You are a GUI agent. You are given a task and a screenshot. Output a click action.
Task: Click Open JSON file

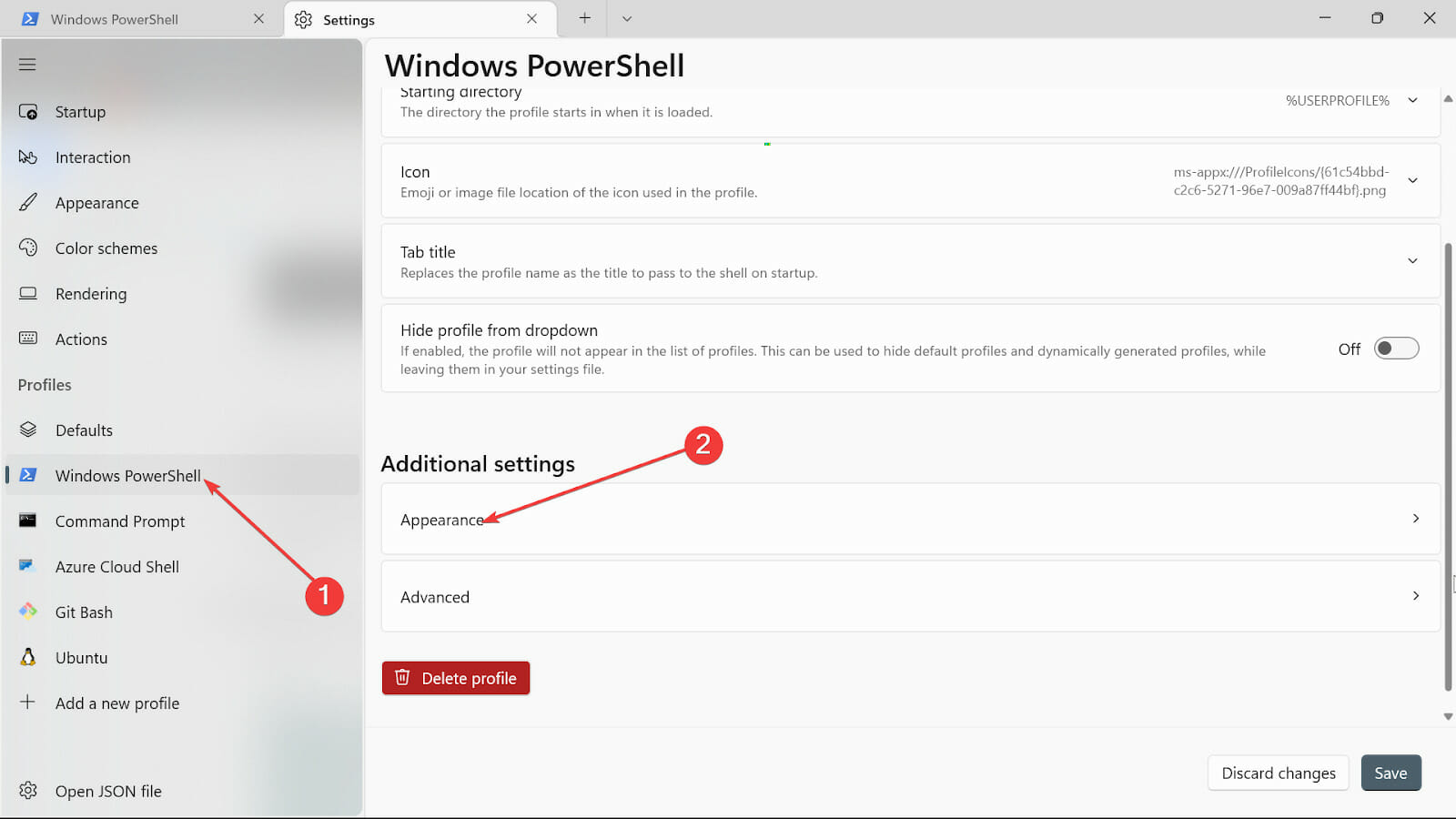tap(182, 791)
